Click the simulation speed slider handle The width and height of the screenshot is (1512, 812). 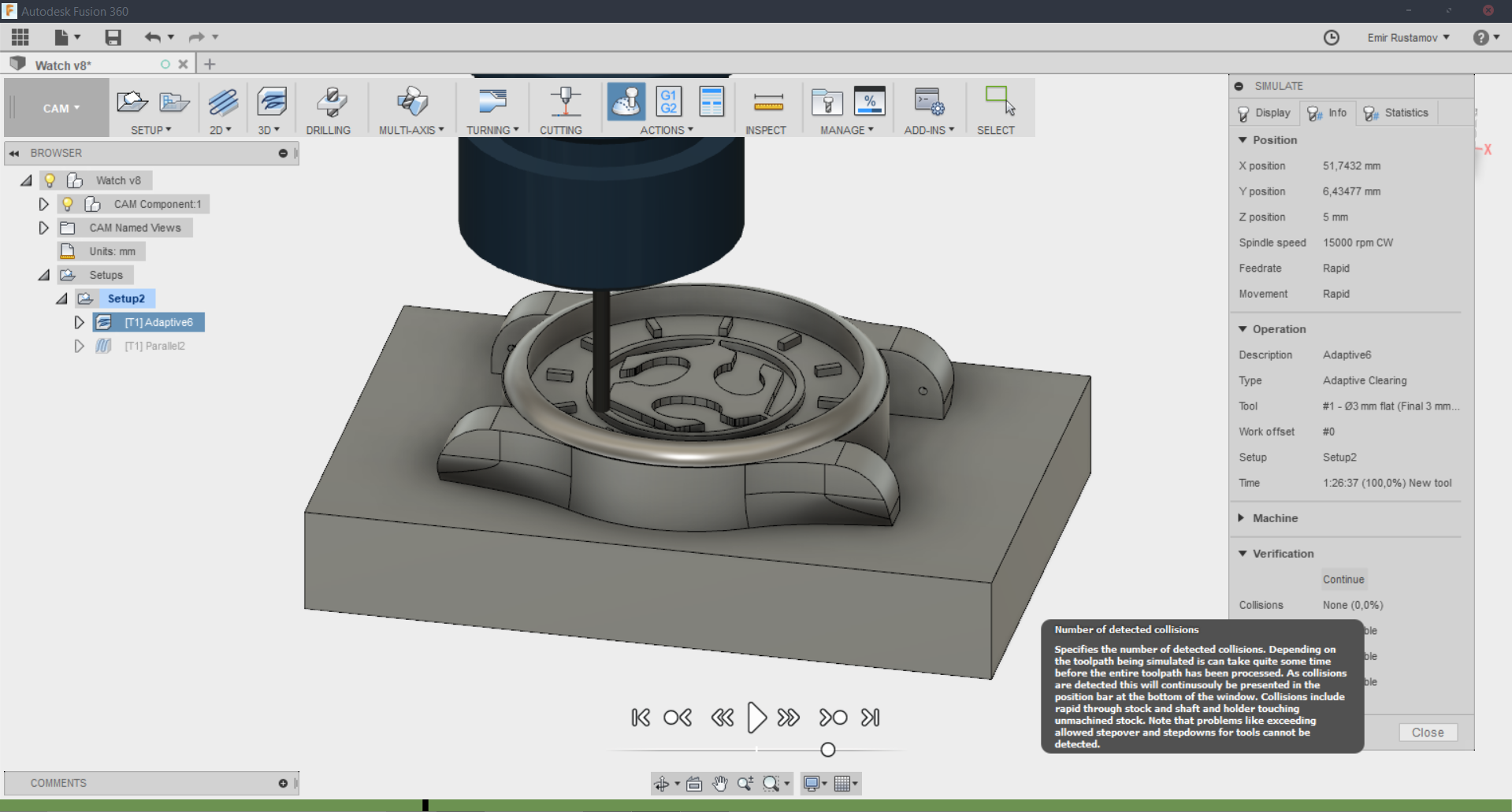point(827,750)
